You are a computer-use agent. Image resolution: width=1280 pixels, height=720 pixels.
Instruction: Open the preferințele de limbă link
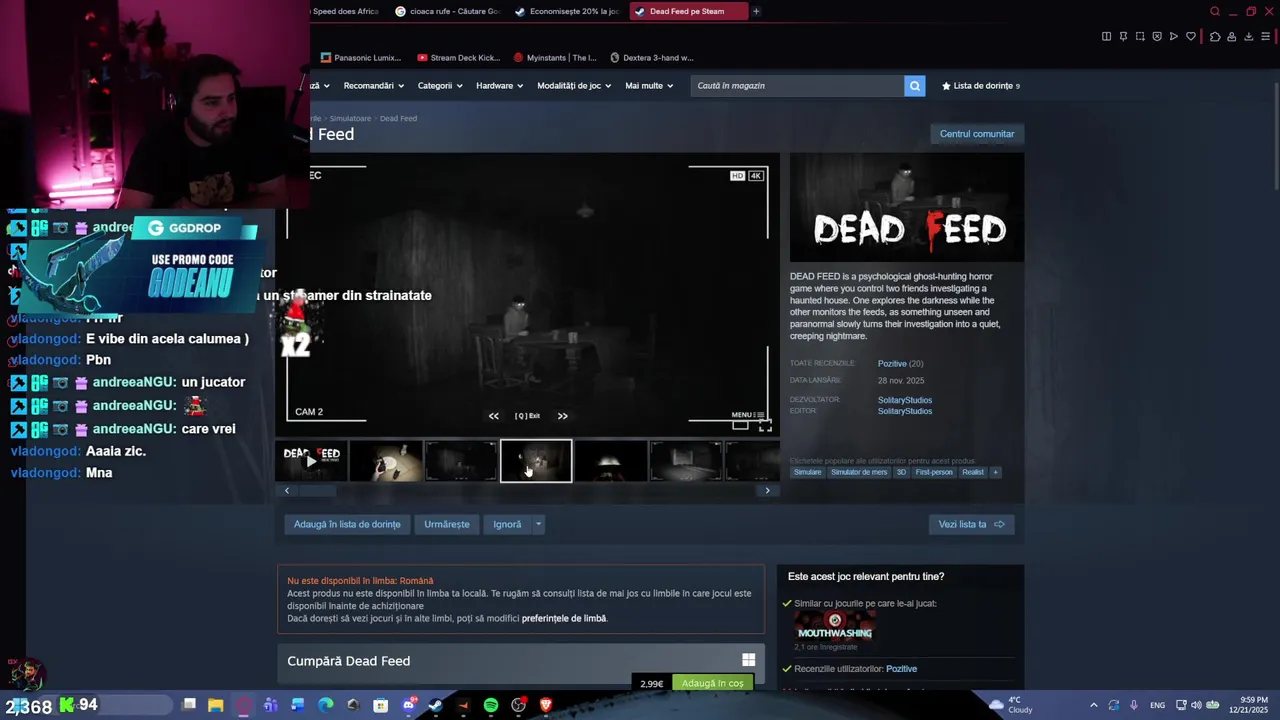pos(564,618)
